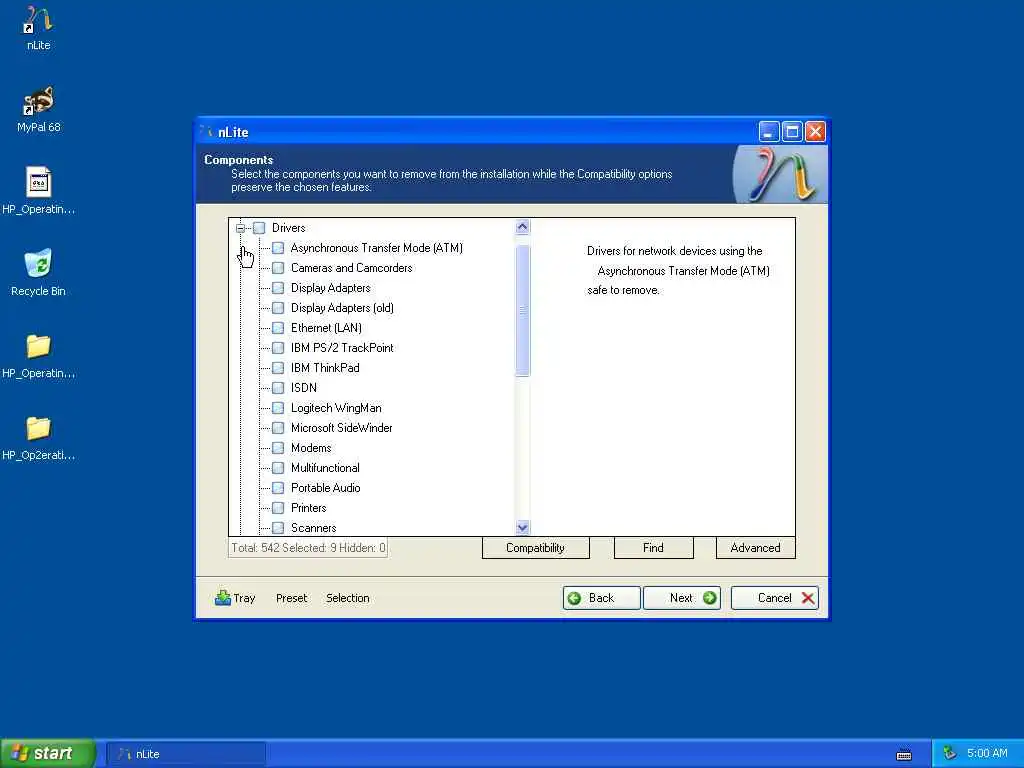Select the Ethernet (LAN) row label

[326, 328]
